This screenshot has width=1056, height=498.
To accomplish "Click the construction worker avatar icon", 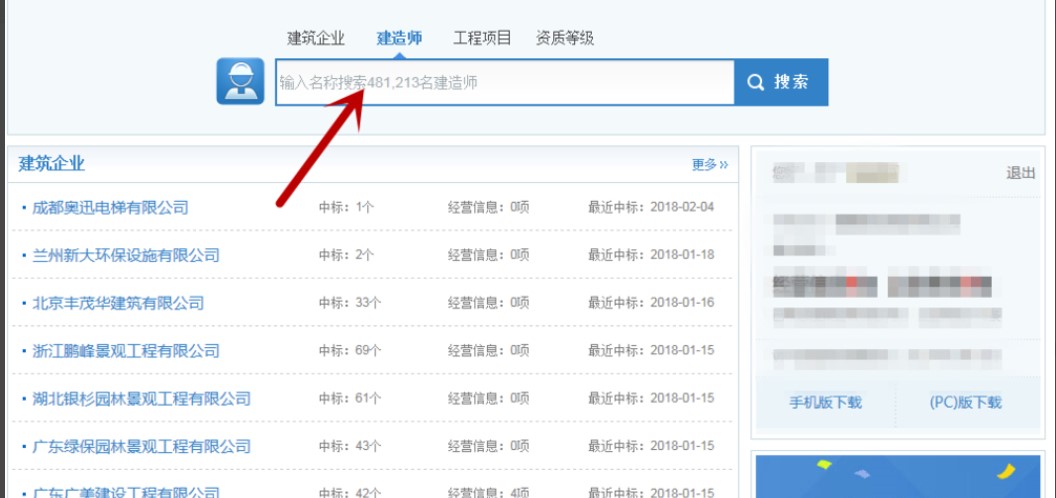I will (240, 81).
